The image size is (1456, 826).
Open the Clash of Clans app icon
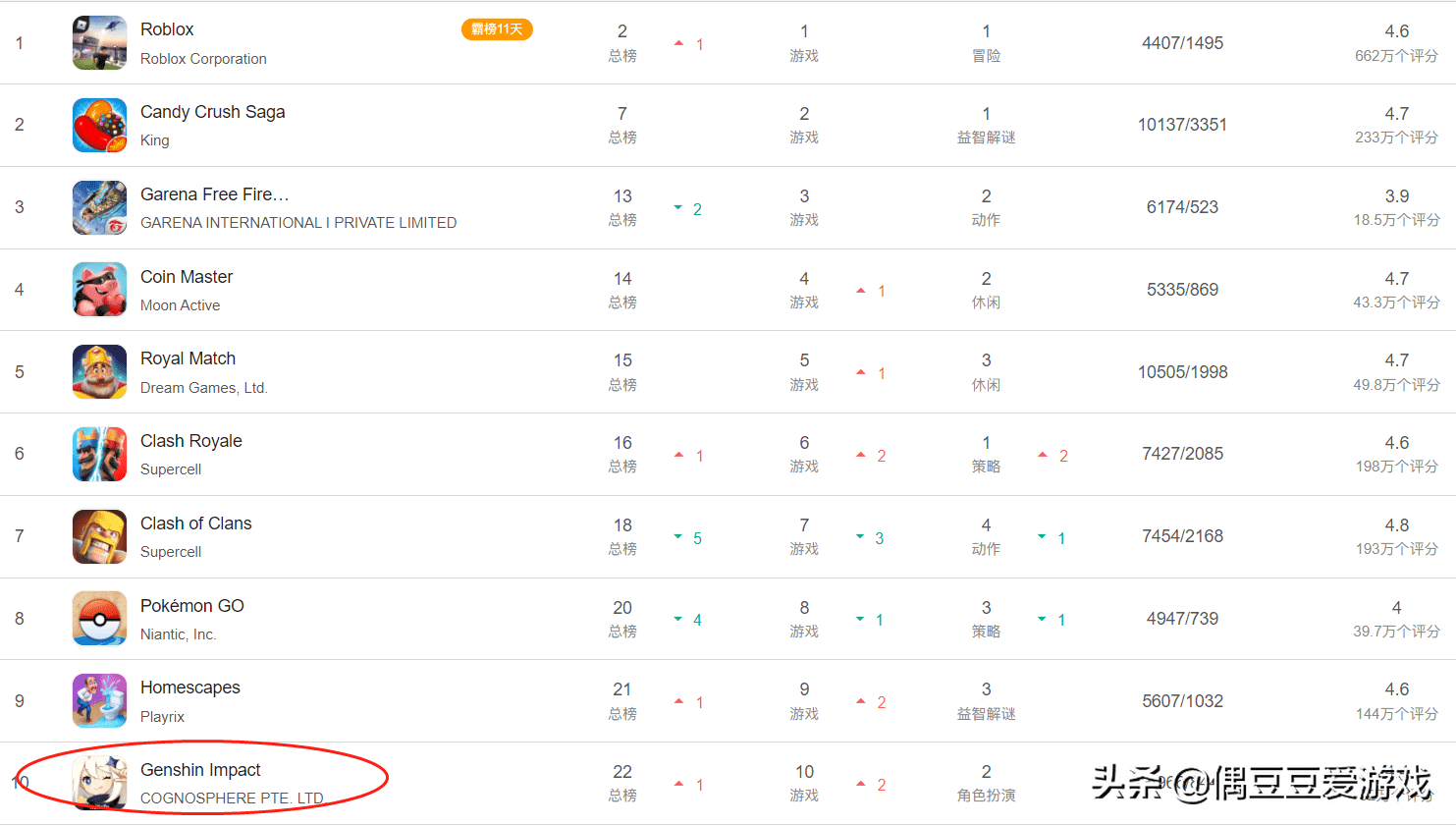(x=99, y=536)
